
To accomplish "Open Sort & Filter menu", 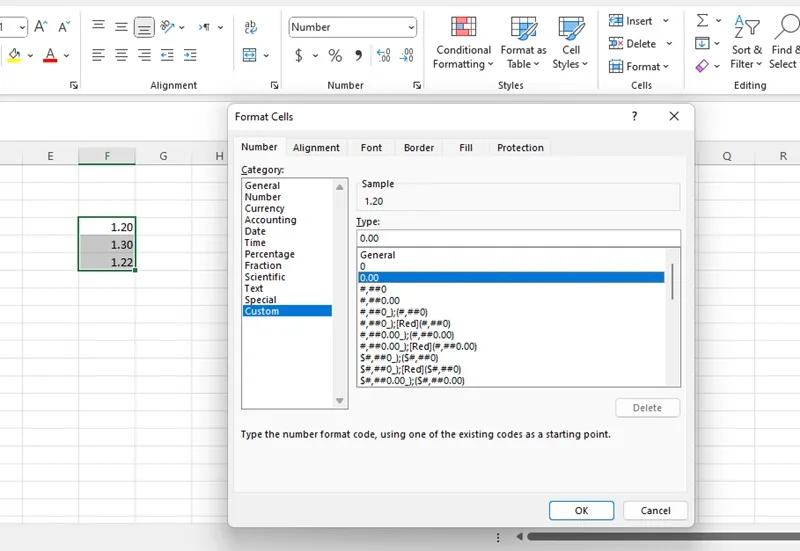I will (x=746, y=42).
